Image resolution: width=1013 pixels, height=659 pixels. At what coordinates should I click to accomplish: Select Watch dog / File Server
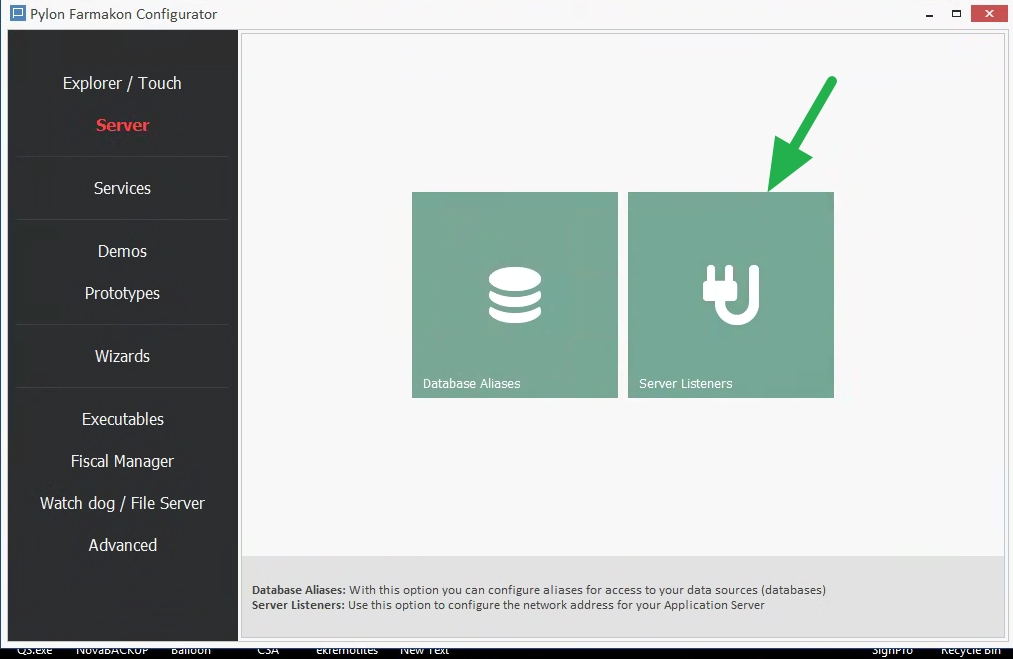tap(122, 503)
